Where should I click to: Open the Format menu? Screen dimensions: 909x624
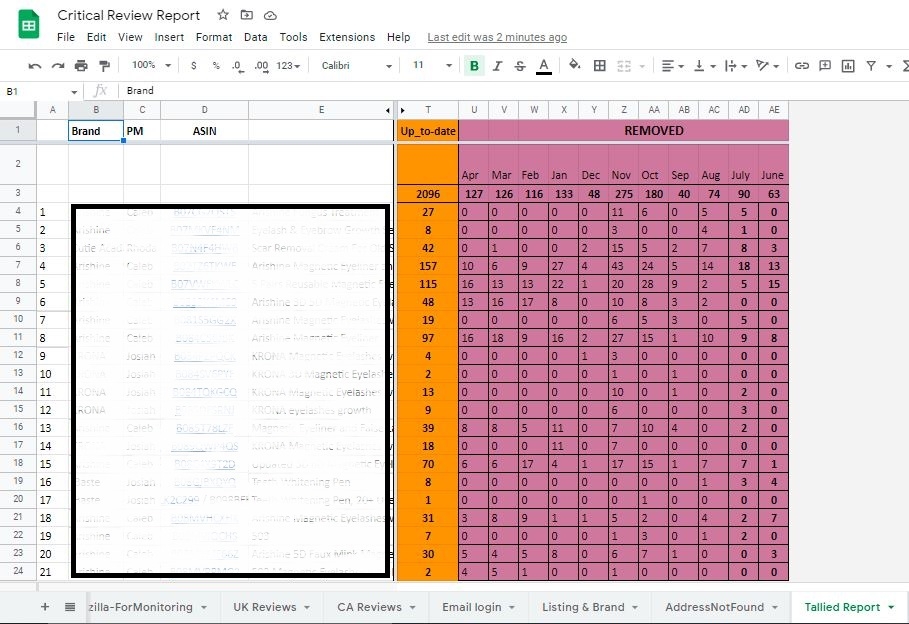(x=214, y=37)
